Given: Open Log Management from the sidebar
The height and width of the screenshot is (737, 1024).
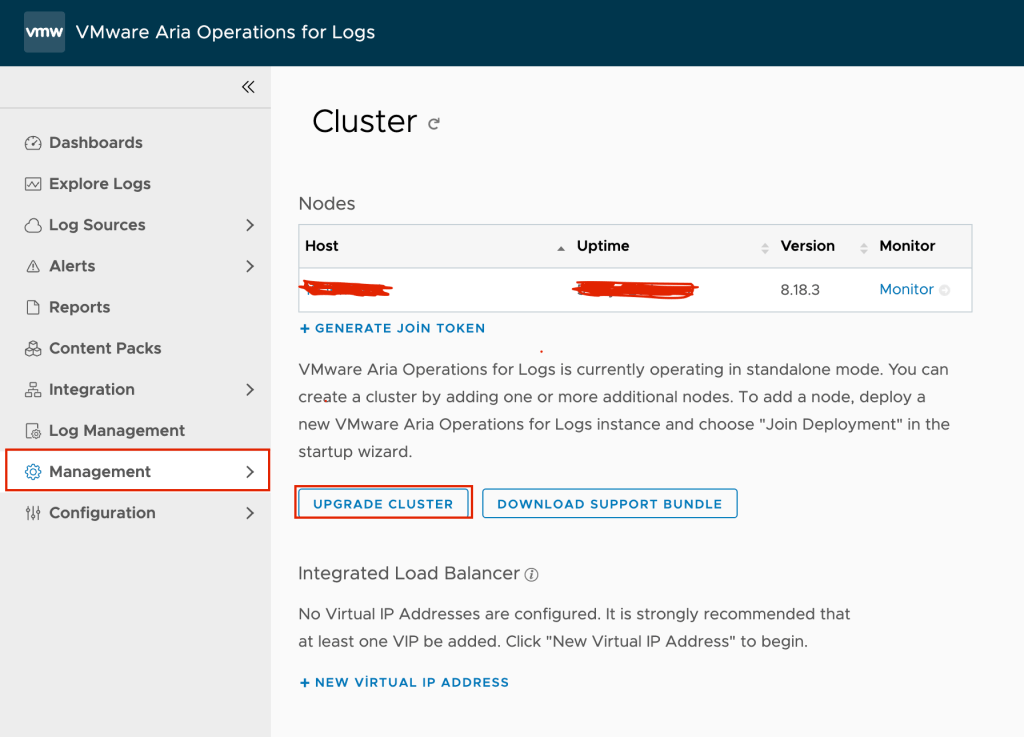Looking at the screenshot, I should point(117,430).
